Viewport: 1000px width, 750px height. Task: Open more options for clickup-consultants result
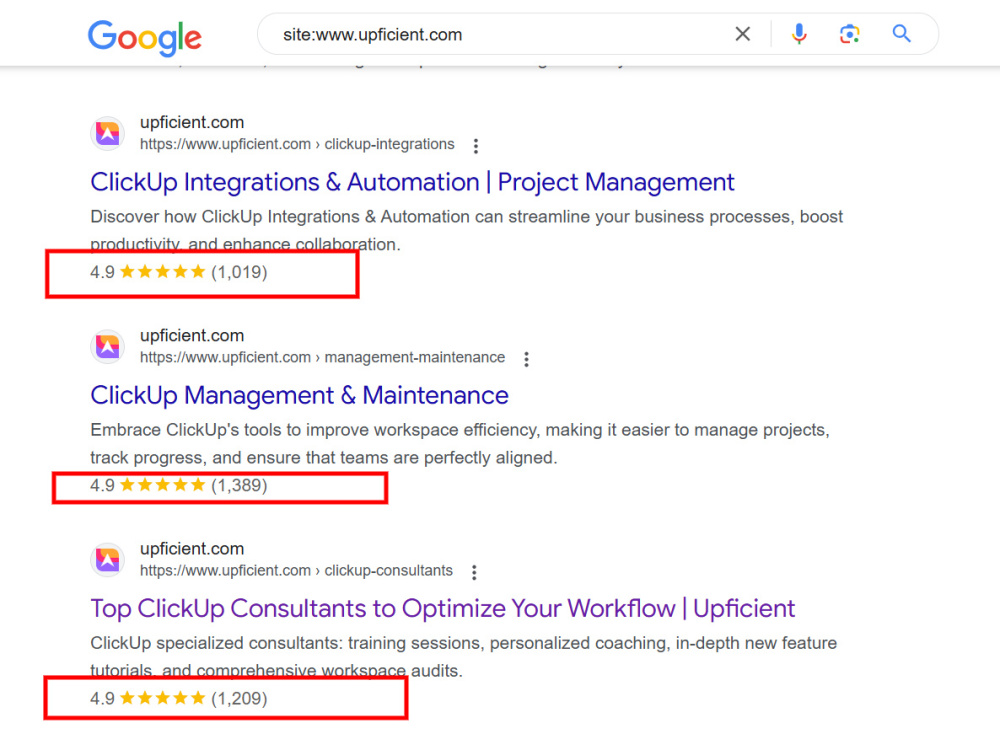tap(474, 572)
